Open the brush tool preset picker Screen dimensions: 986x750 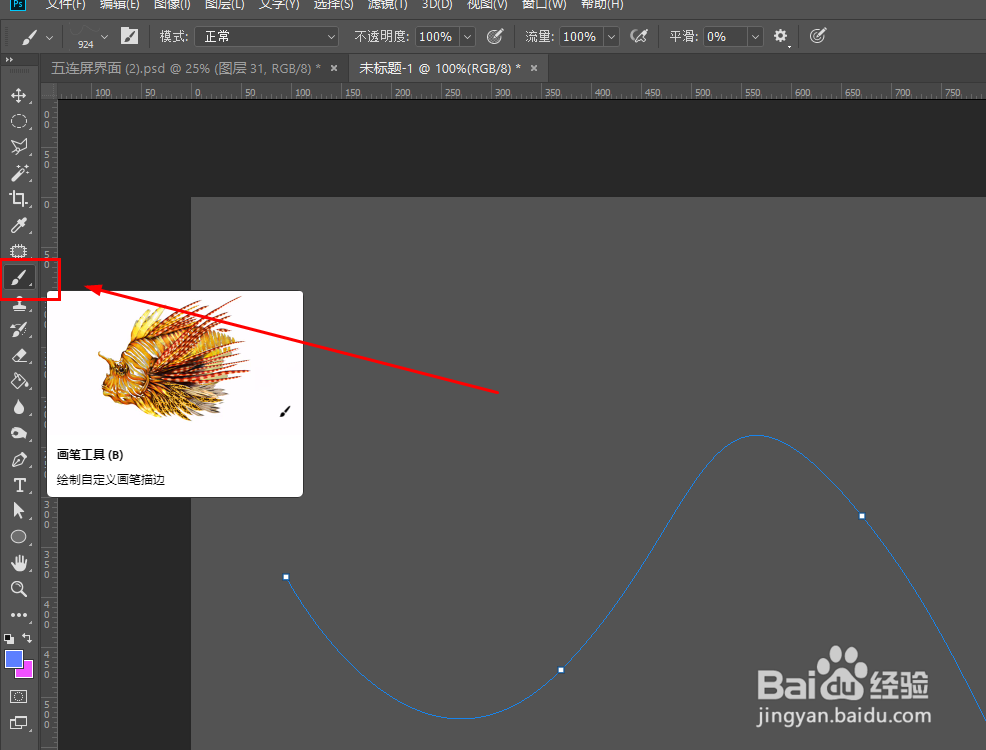click(36, 37)
